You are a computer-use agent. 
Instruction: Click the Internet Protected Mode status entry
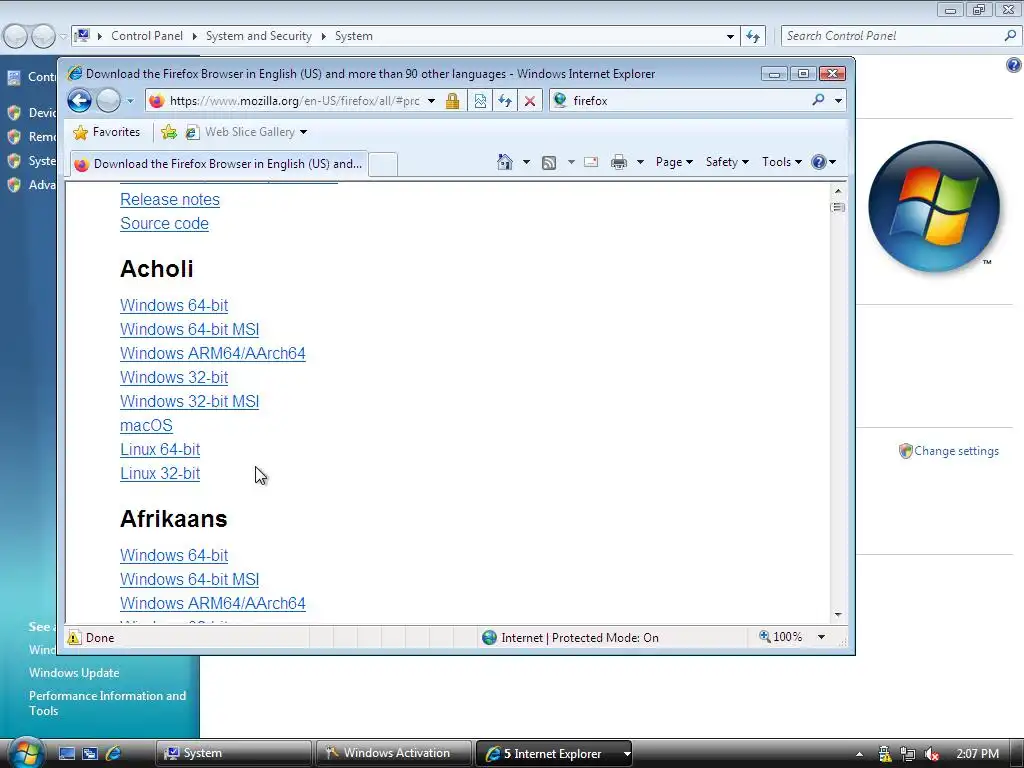tap(570, 637)
